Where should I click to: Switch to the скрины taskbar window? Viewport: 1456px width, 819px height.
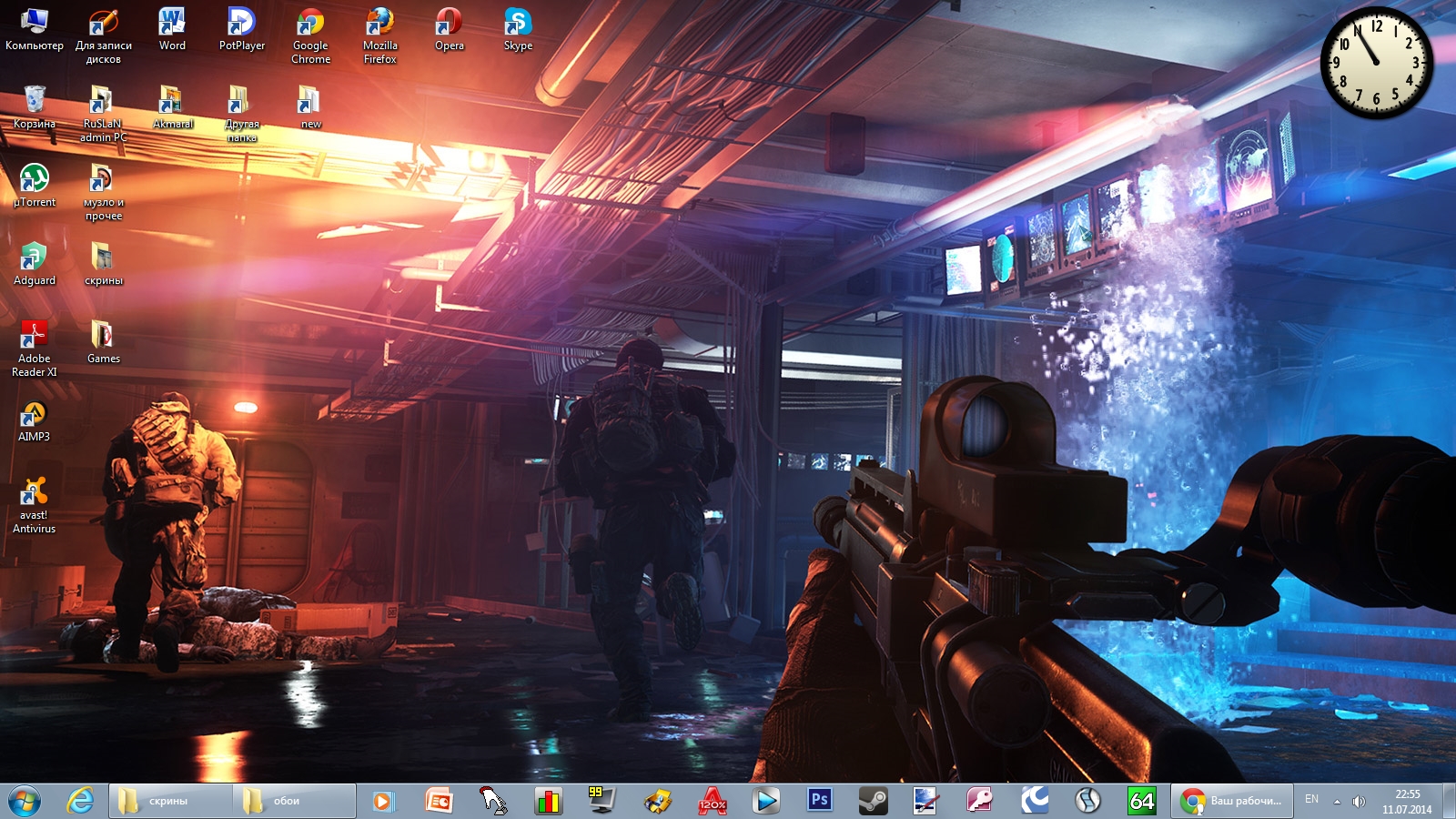[169, 801]
